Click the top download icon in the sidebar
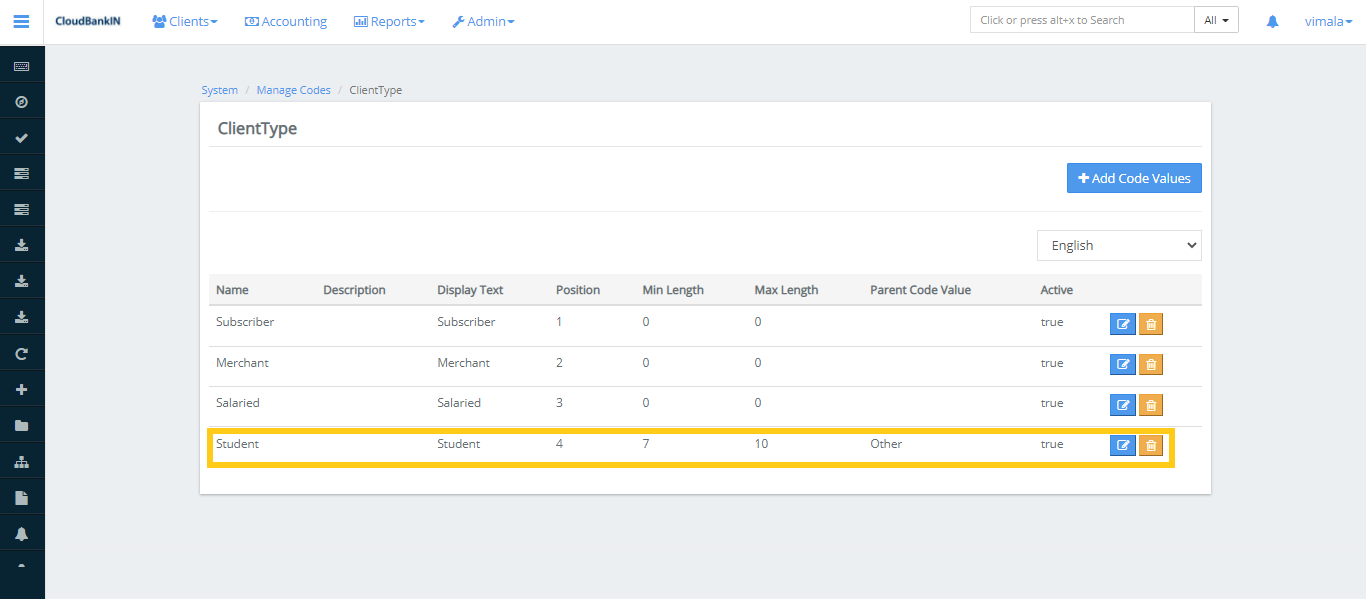This screenshot has width=1366, height=599. coord(21,244)
